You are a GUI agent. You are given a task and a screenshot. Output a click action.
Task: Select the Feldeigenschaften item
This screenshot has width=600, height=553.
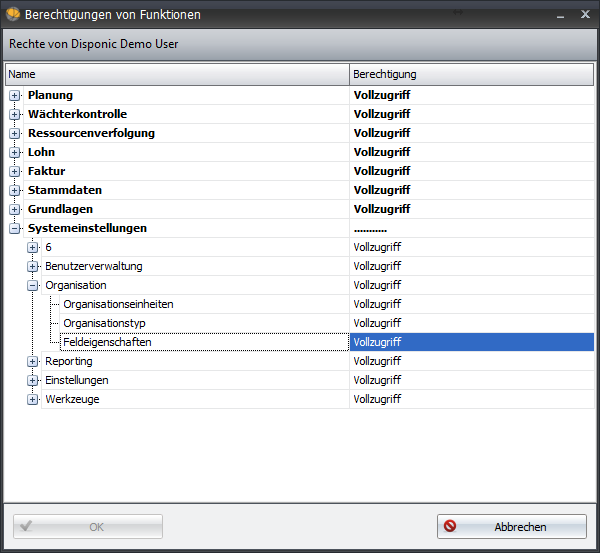107,342
